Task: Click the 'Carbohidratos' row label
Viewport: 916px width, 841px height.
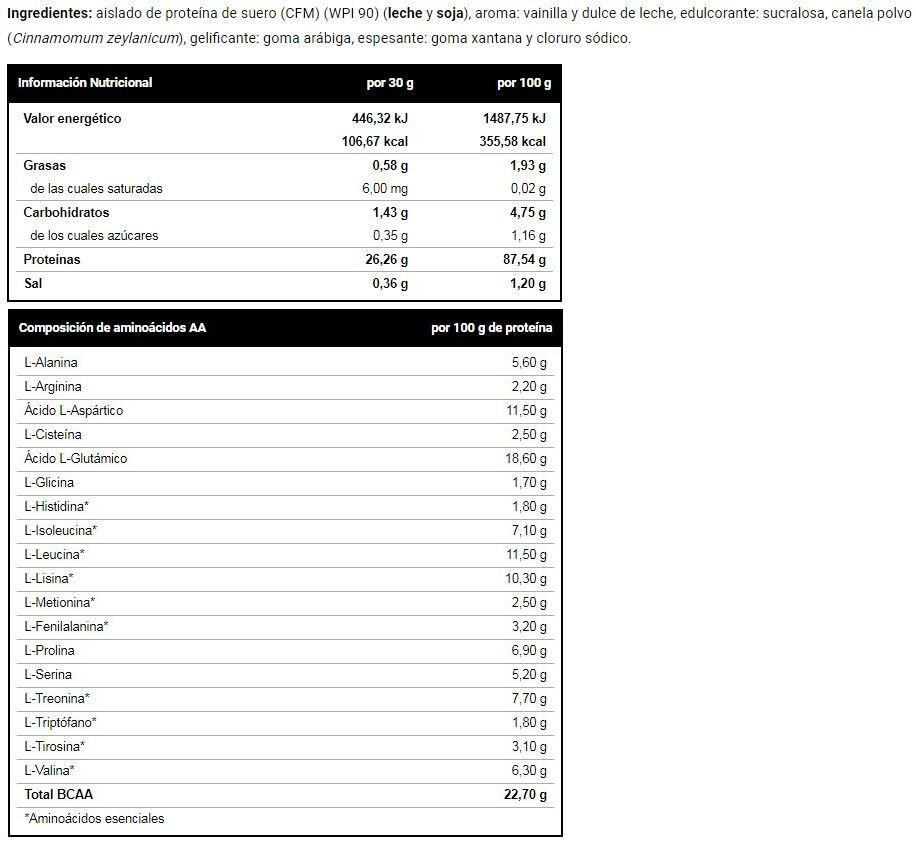Action: [66, 213]
